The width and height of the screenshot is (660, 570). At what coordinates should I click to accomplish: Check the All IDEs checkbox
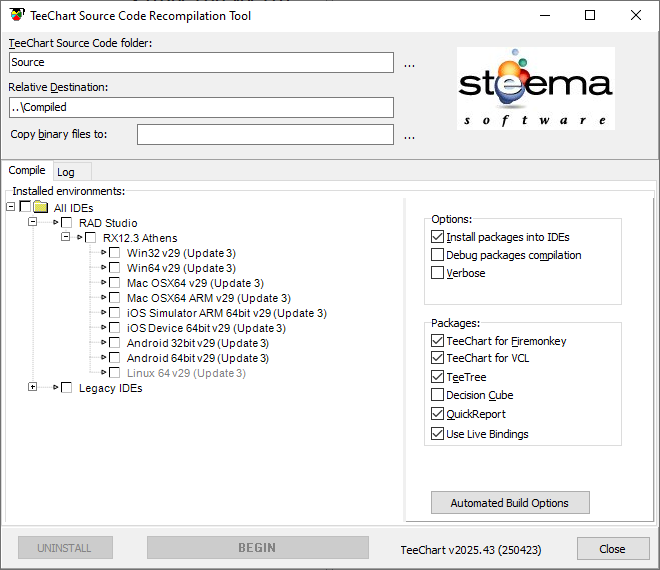(x=25, y=206)
